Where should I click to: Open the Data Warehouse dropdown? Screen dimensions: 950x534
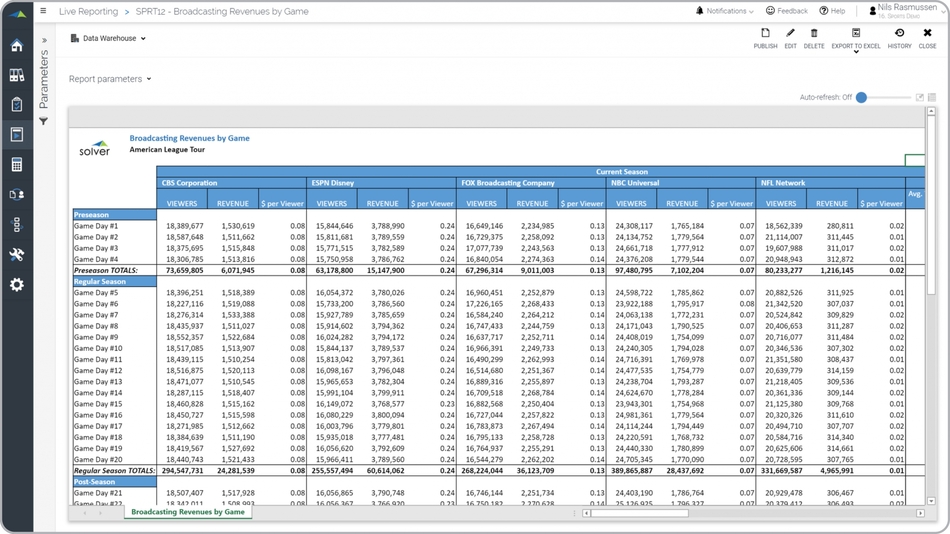[x=108, y=39]
